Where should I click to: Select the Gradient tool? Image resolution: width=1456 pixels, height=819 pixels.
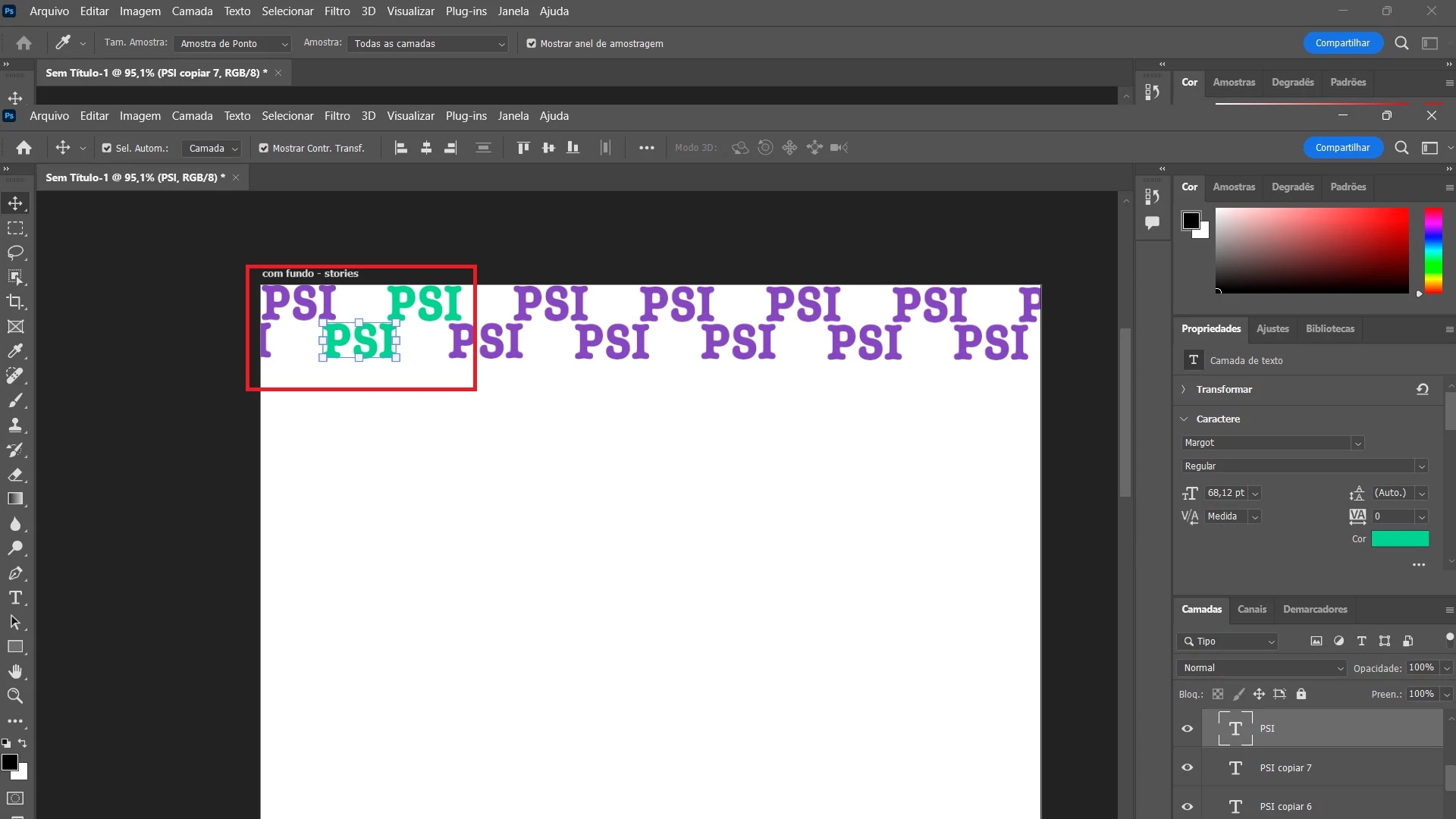pos(15,499)
